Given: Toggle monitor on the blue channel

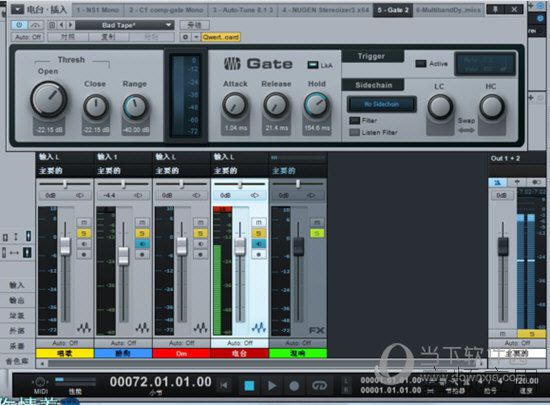Looking at the screenshot, I should tap(142, 244).
